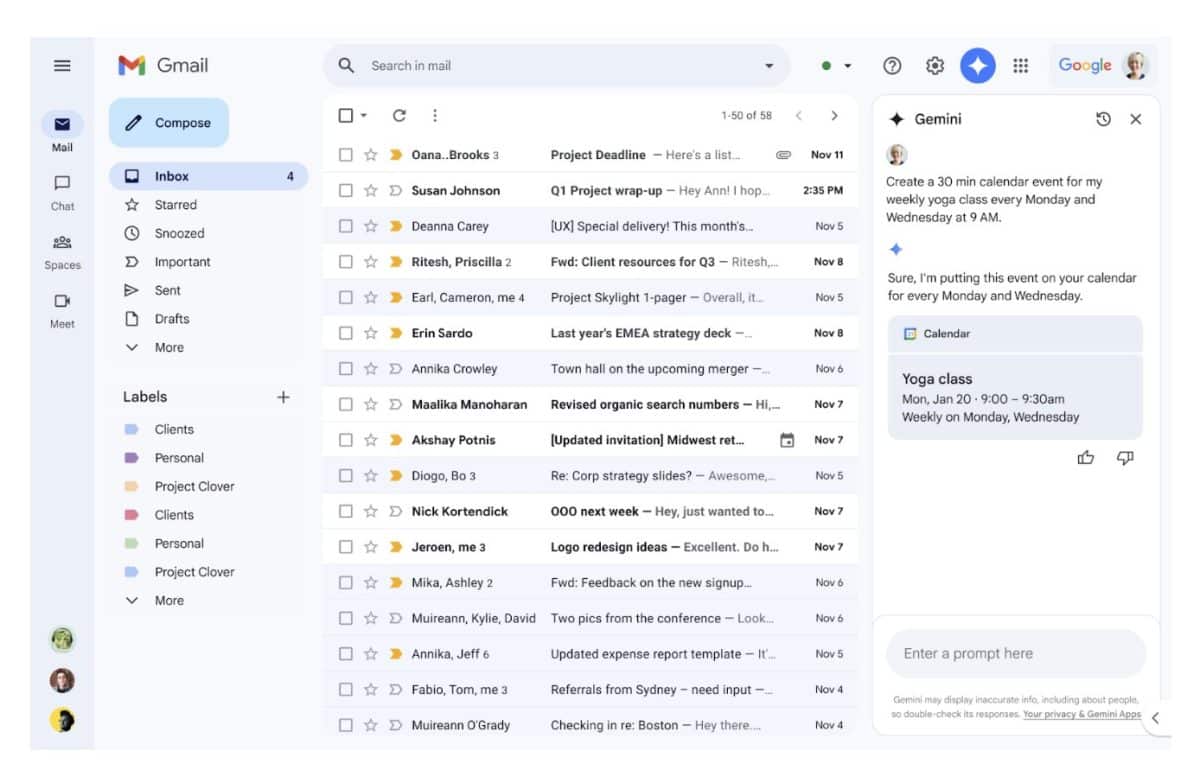Open the first Personal label
This screenshot has width=1200, height=776.
(179, 458)
